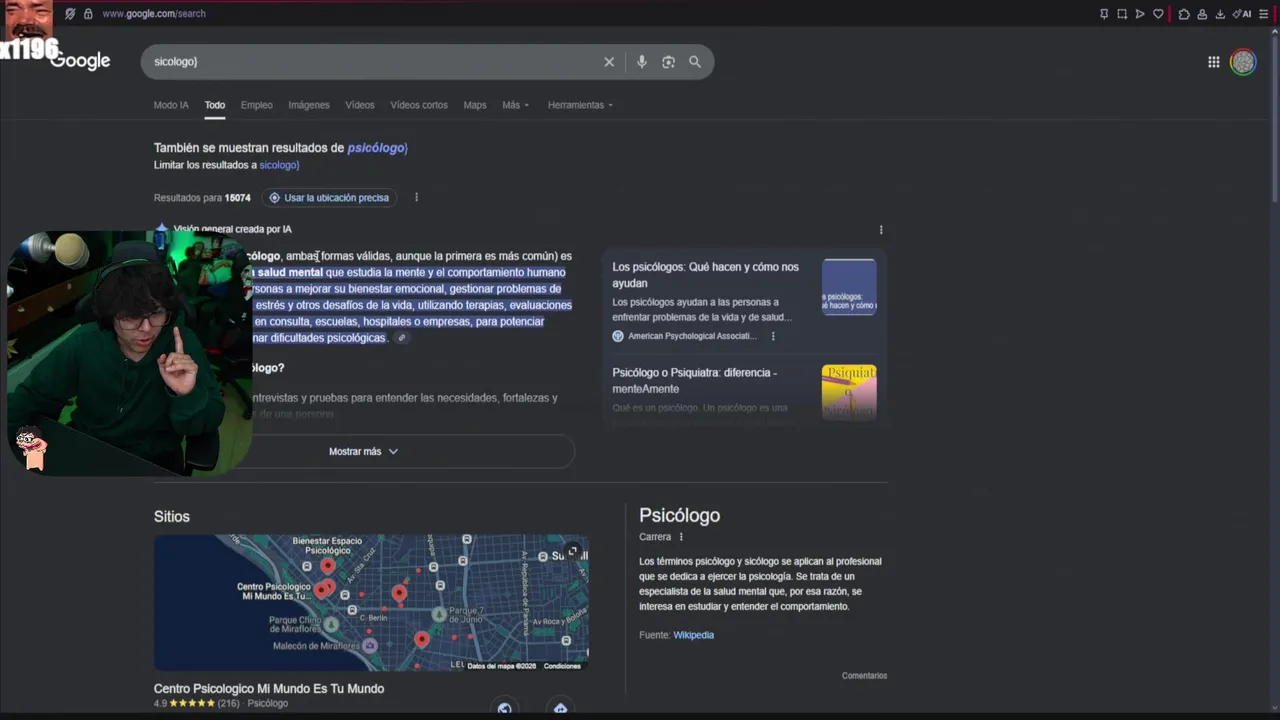Click the Parque Chino de Miraflores map label
The width and height of the screenshot is (1280, 720).
[295, 624]
